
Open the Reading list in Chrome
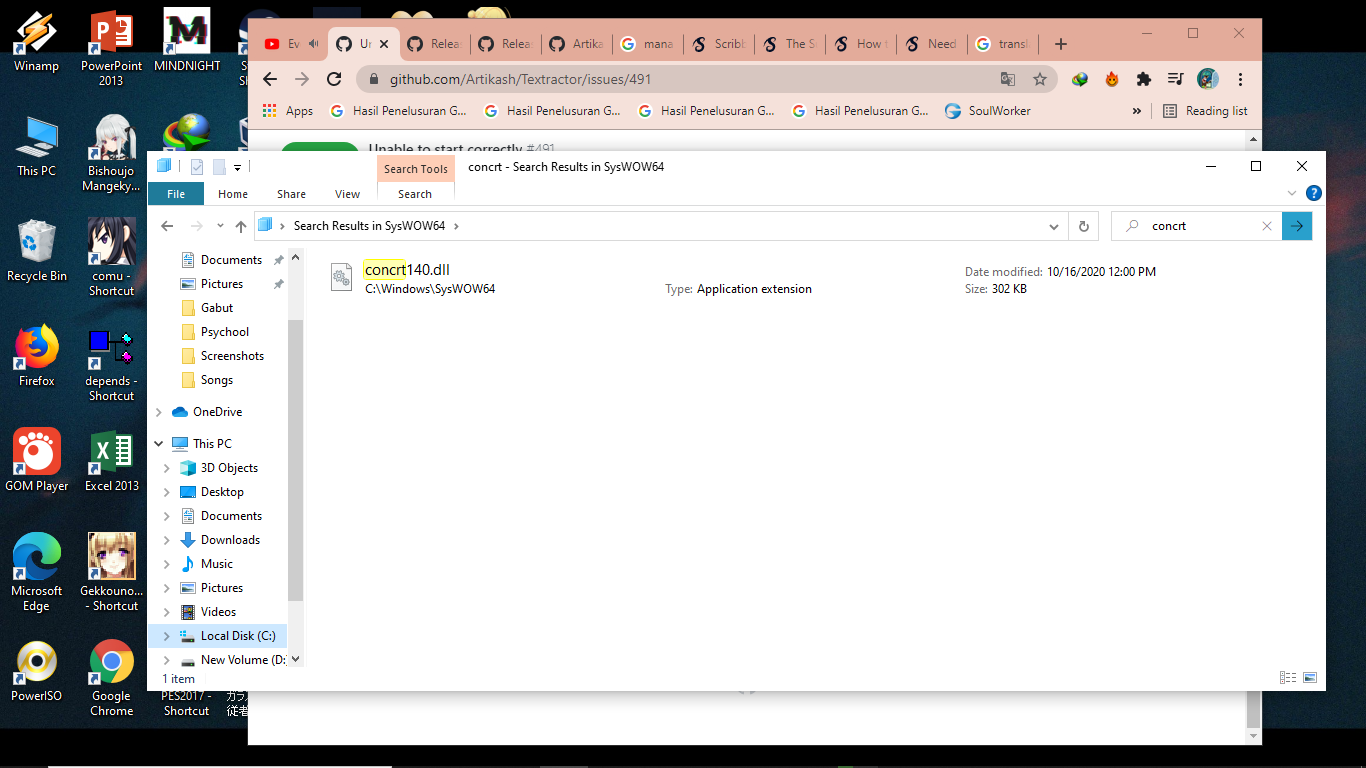tap(1206, 111)
